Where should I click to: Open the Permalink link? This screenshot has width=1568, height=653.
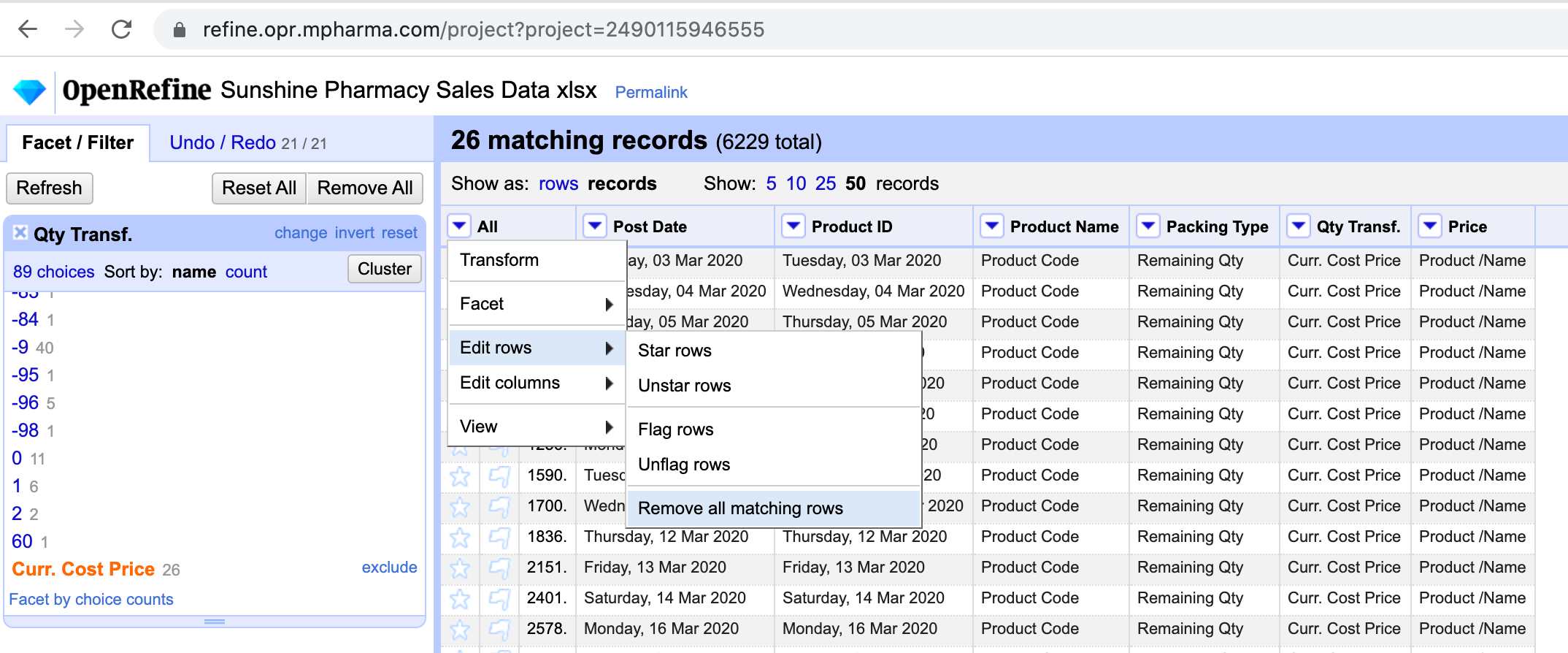[651, 93]
